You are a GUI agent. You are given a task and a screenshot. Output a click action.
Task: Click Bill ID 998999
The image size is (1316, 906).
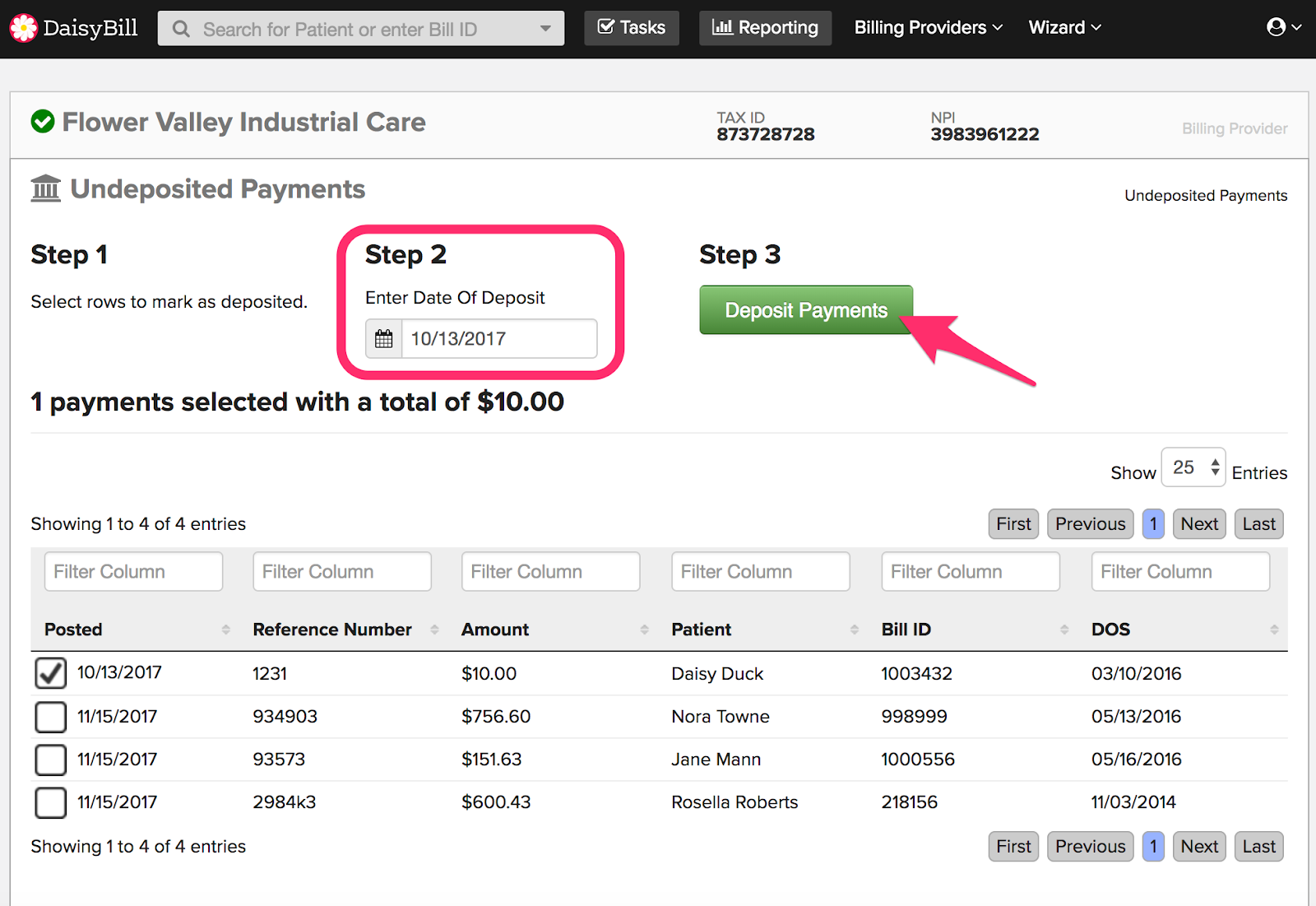point(914,717)
